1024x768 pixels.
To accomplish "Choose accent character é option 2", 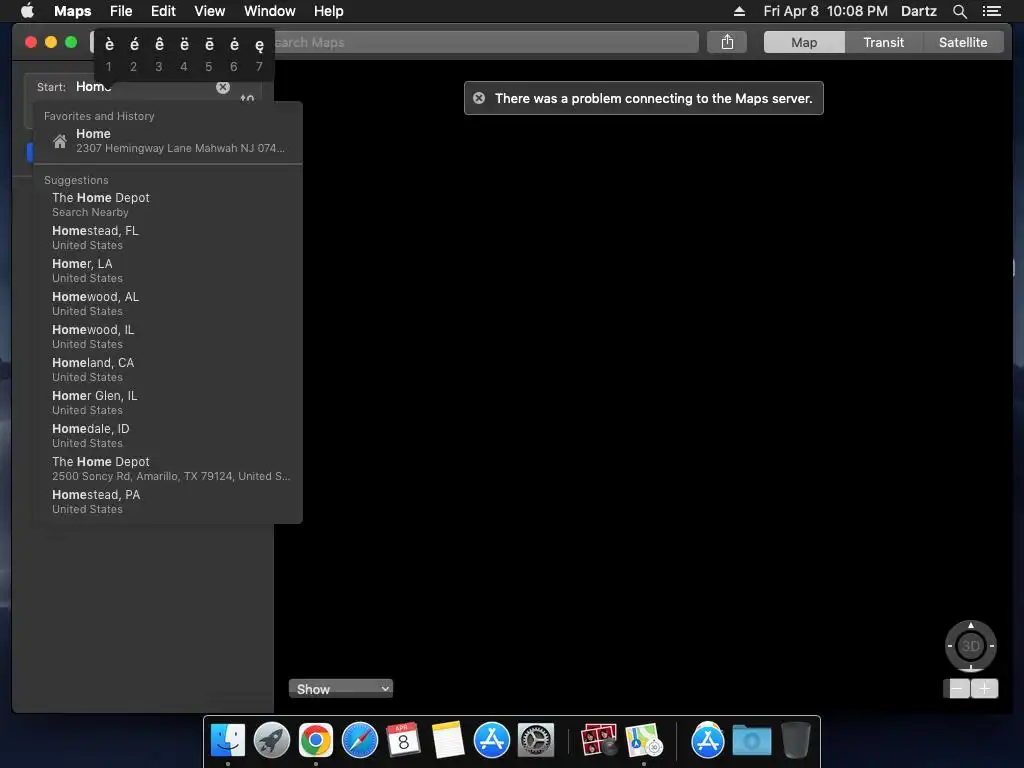I will pyautogui.click(x=134, y=53).
